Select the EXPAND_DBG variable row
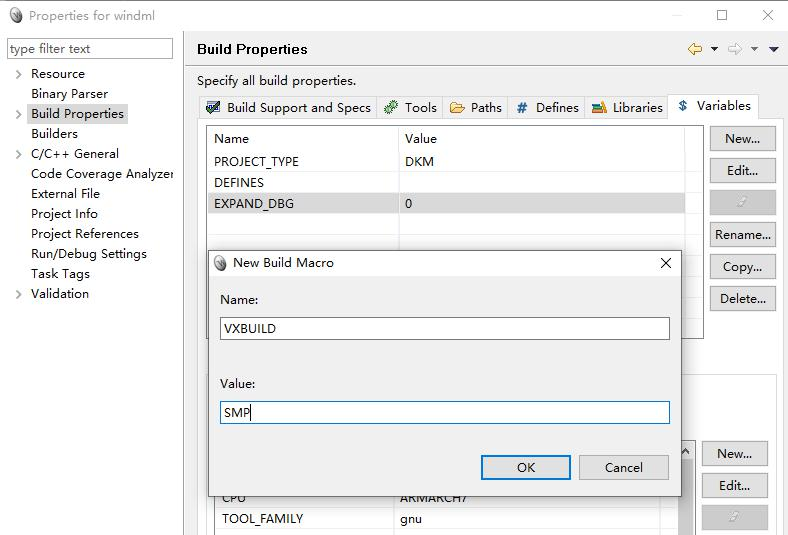Viewport: 788px width, 535px height. point(446,203)
